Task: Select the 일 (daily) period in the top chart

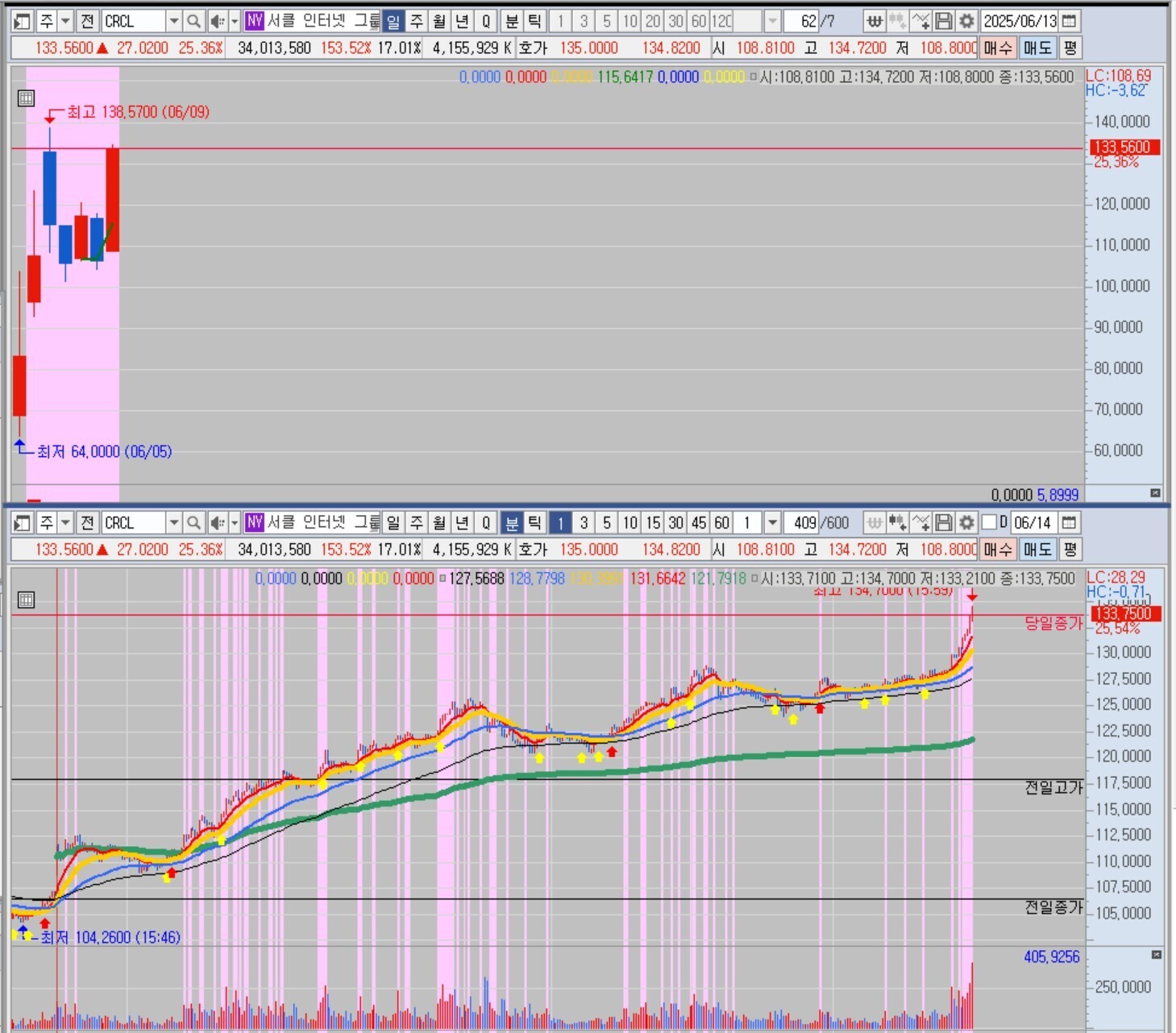Action: coord(393,21)
